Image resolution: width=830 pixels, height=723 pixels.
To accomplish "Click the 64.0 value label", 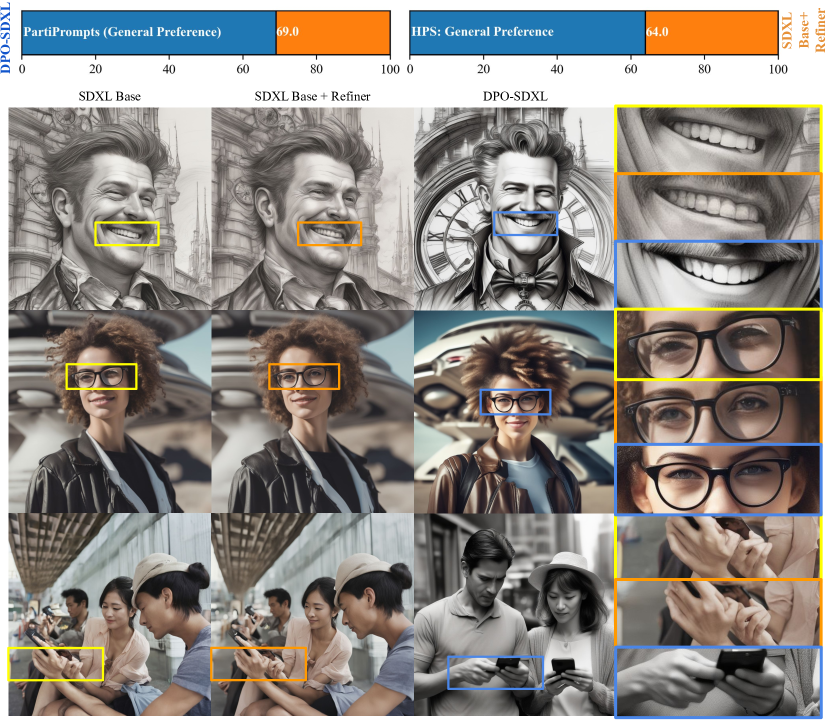I will (657, 32).
